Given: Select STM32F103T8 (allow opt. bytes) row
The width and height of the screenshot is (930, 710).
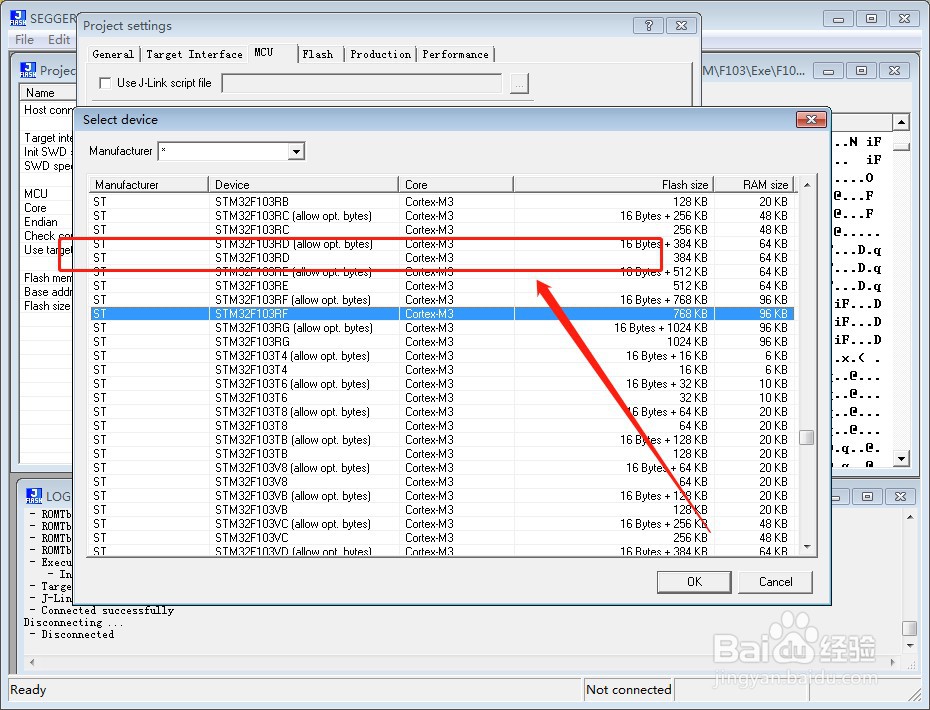Looking at the screenshot, I should coord(442,412).
